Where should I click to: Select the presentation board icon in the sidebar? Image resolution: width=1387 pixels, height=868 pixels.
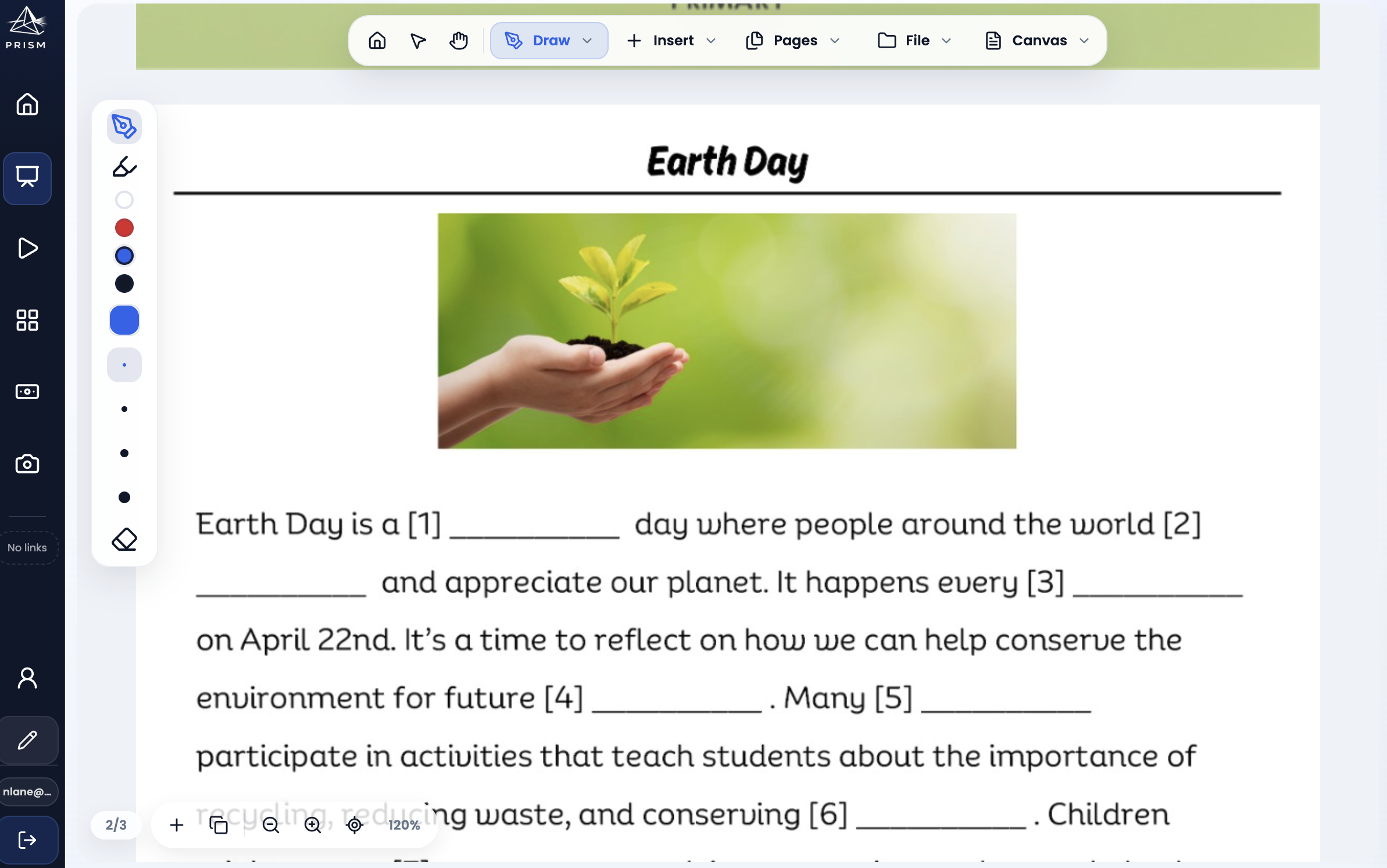(x=27, y=177)
